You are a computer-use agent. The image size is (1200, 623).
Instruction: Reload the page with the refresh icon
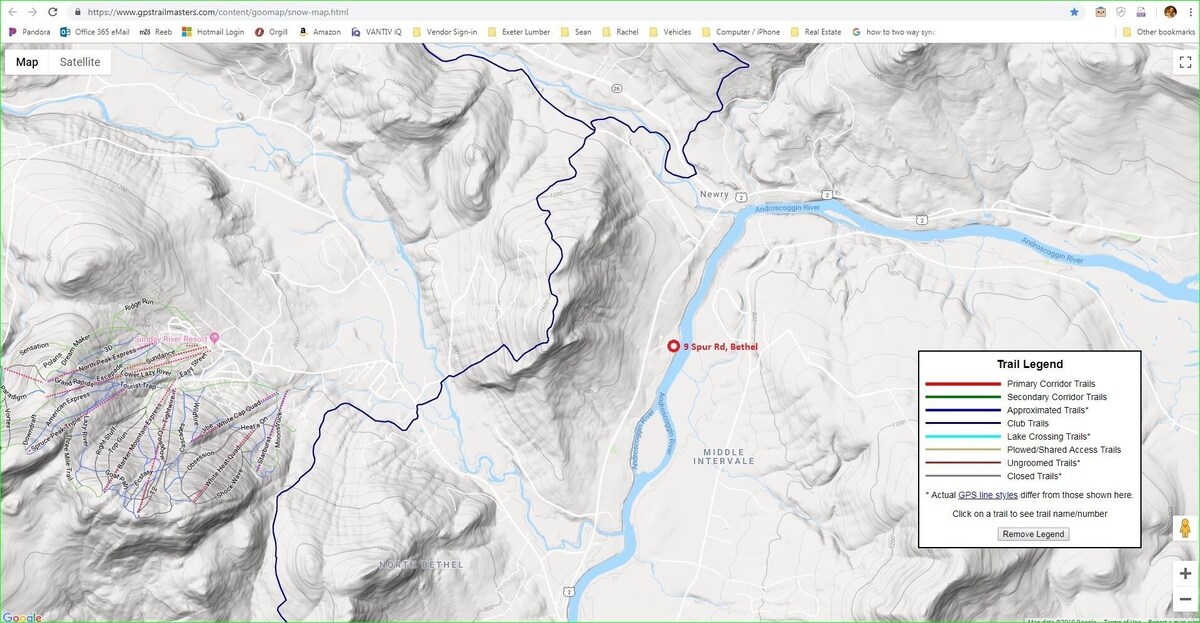pyautogui.click(x=54, y=12)
